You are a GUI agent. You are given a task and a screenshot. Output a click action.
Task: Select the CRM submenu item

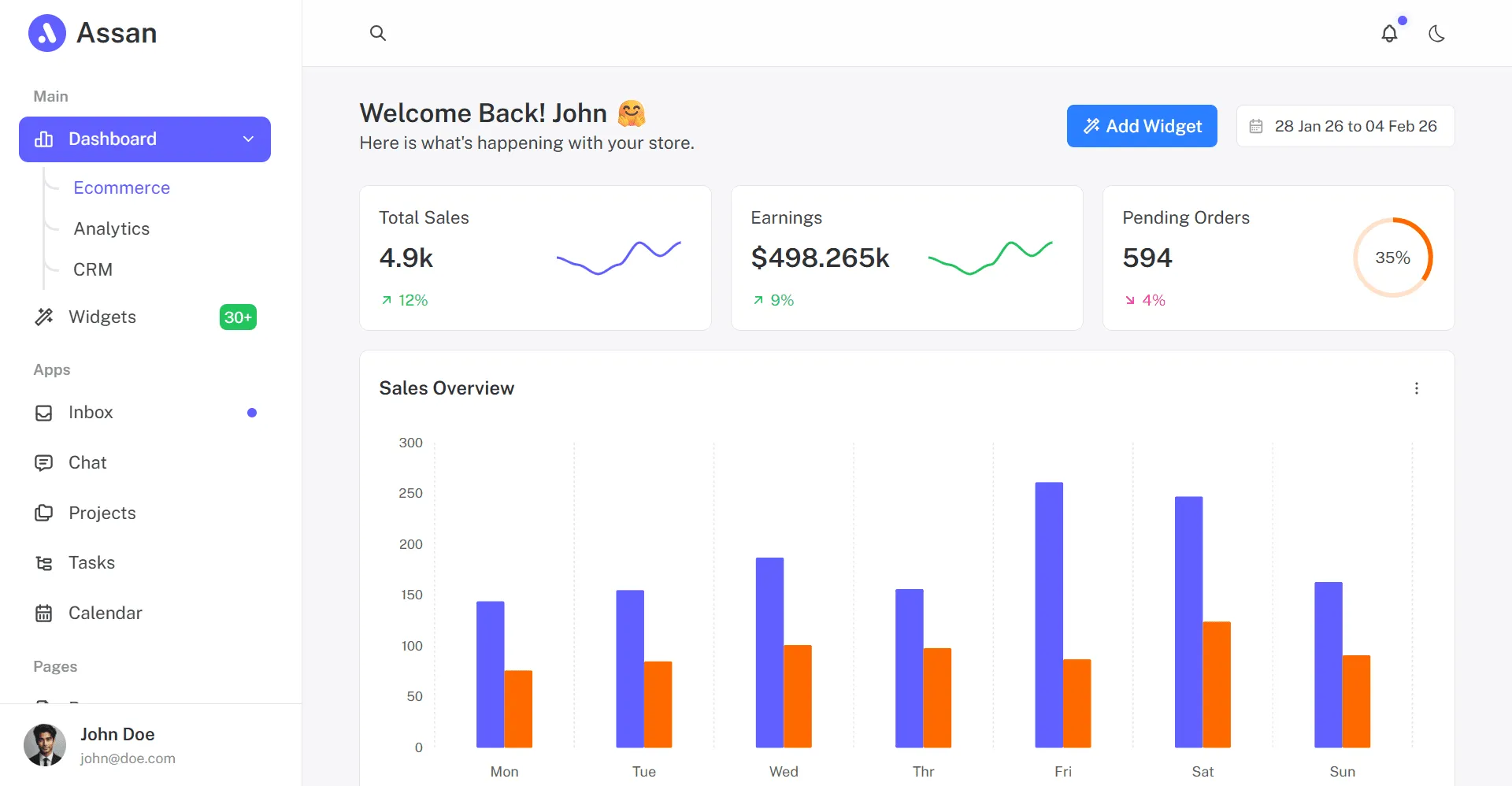pyautogui.click(x=93, y=269)
